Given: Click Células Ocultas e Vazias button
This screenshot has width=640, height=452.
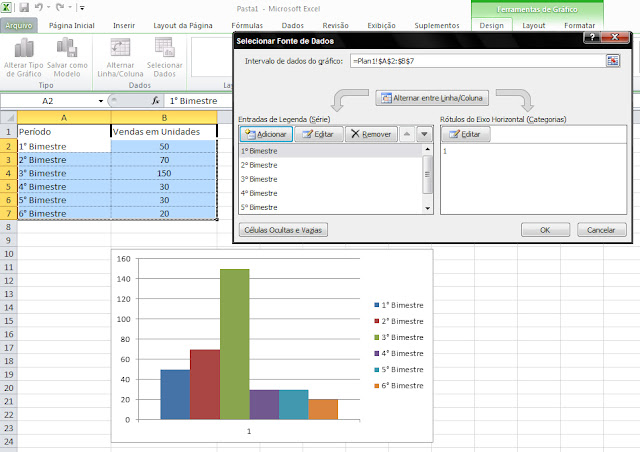Looking at the screenshot, I should coord(283,230).
